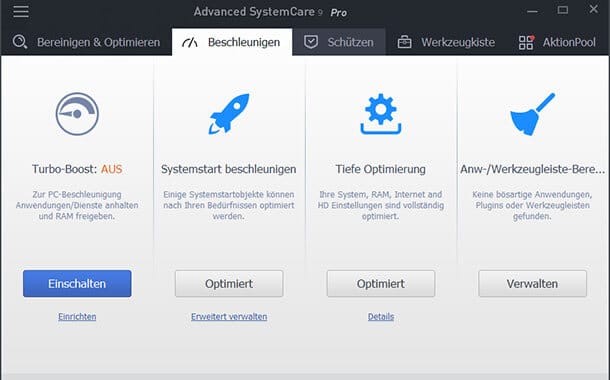
Task: Click the magnifier icon beside Bereinigen & Optimieren
Action: click(19, 42)
